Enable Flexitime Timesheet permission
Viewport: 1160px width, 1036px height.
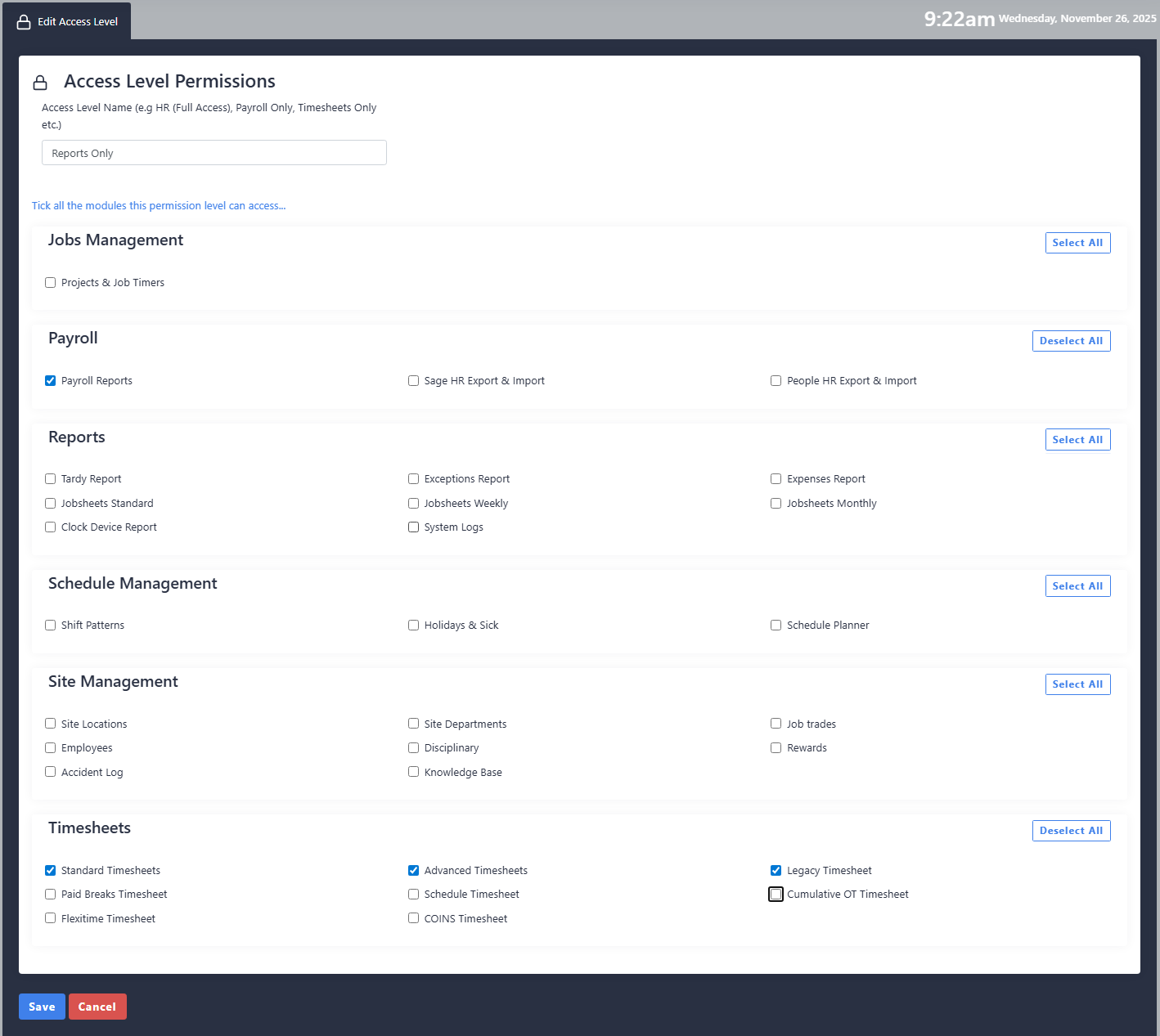51,919
